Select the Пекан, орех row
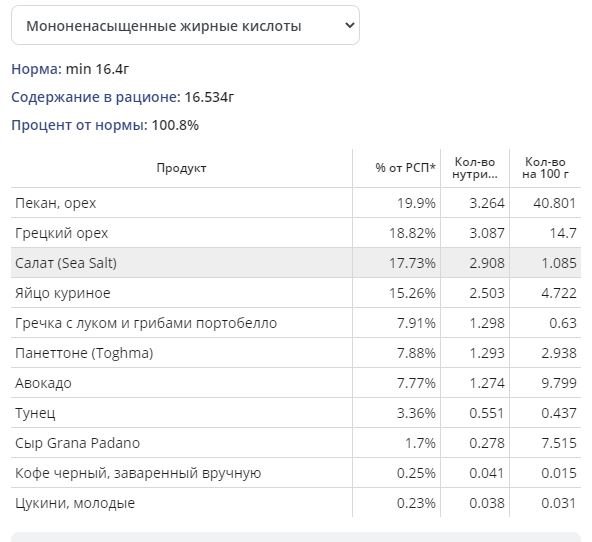 pyautogui.click(x=296, y=203)
